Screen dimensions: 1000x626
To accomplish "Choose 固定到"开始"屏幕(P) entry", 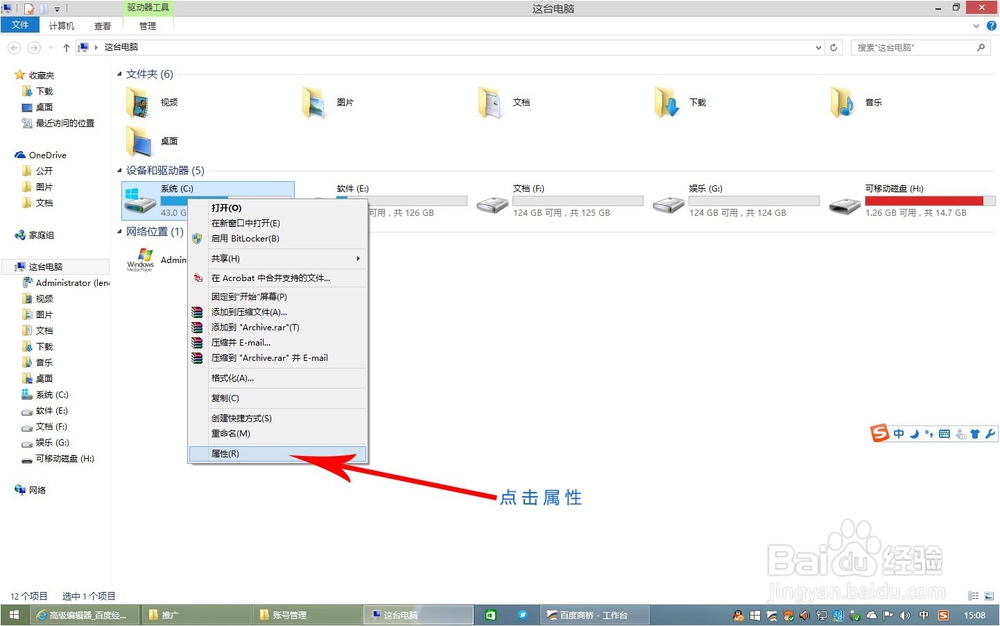I will (x=278, y=296).
